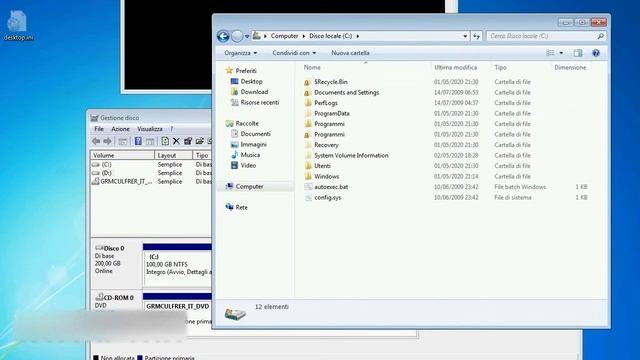Open the address bar history dropdown
Viewport: 640px width, 360px height.
click(x=465, y=36)
